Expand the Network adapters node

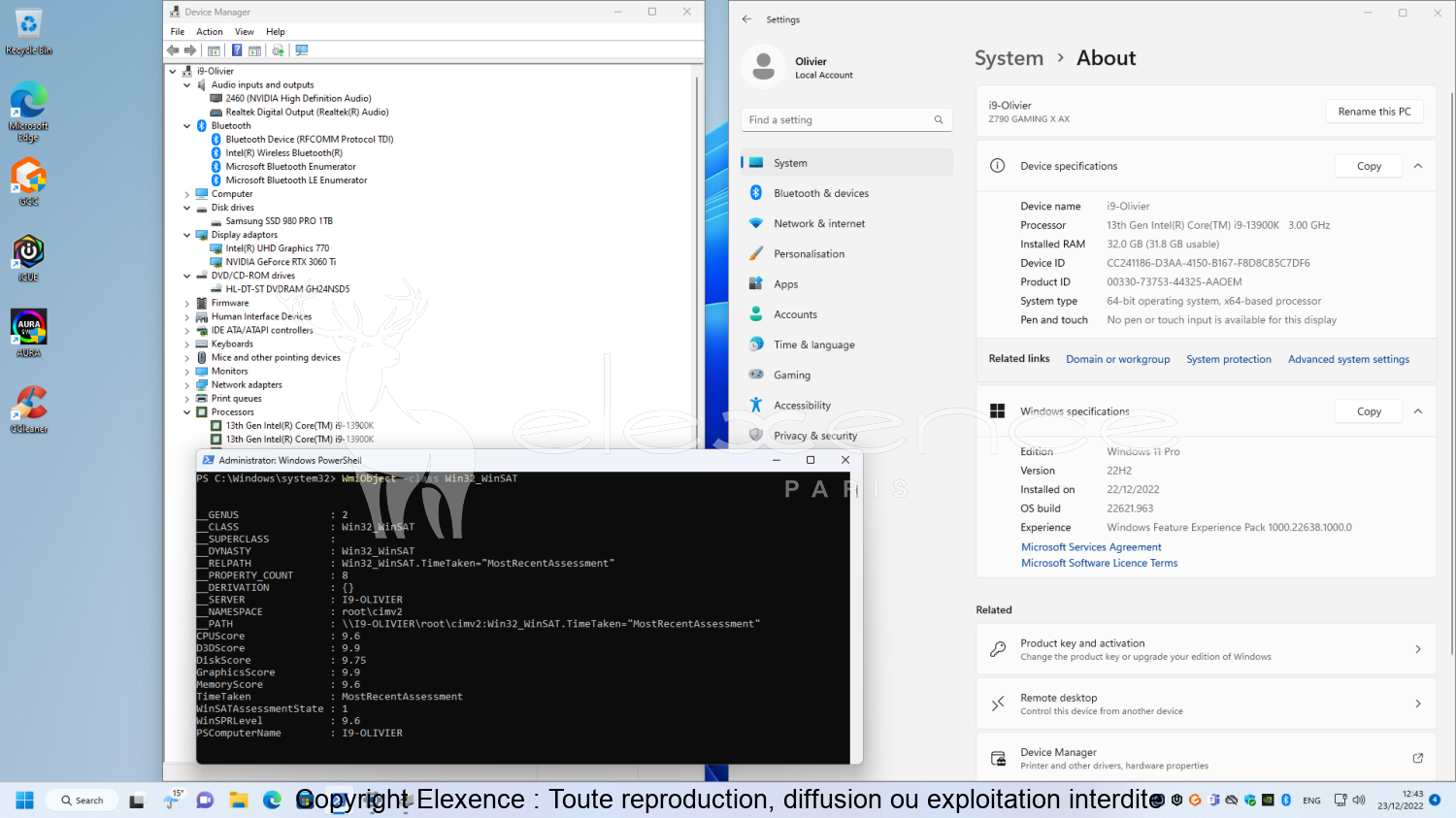[187, 385]
